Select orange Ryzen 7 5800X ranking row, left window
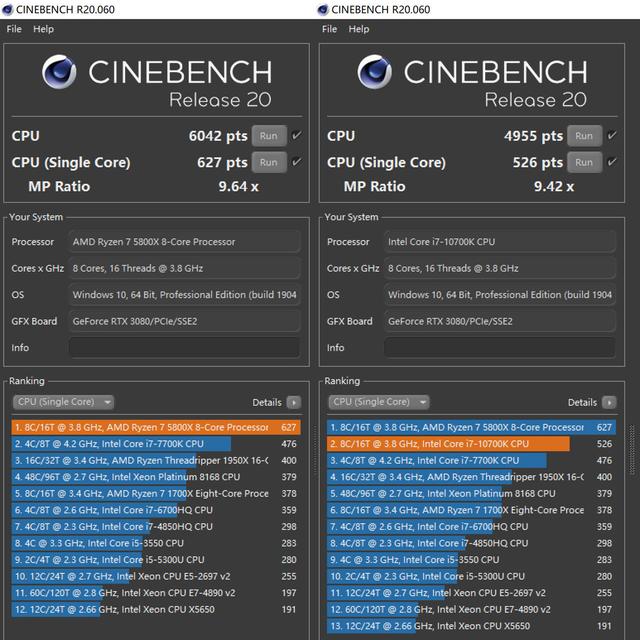 tap(156, 427)
